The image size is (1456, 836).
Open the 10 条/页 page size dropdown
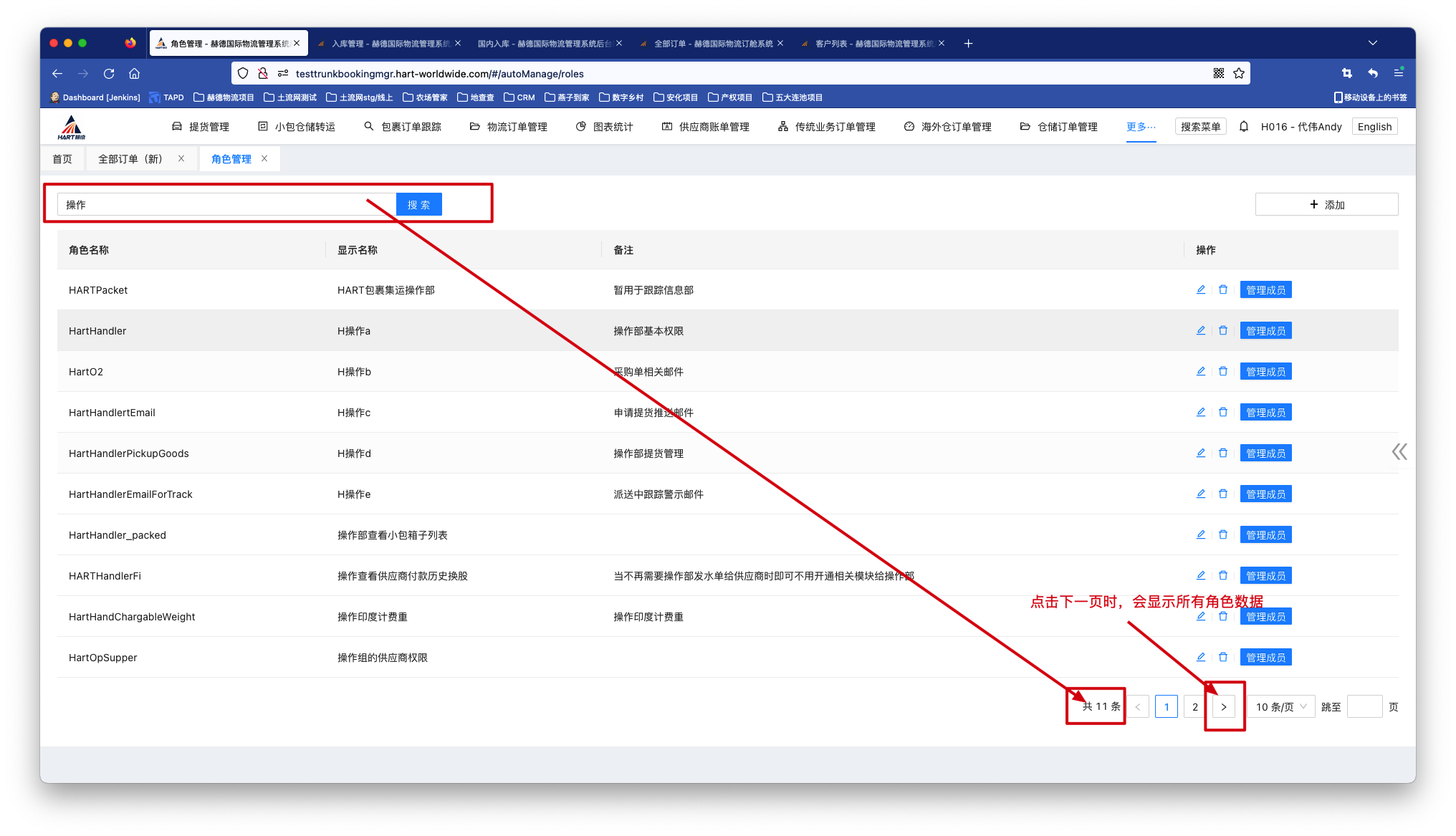click(1280, 706)
